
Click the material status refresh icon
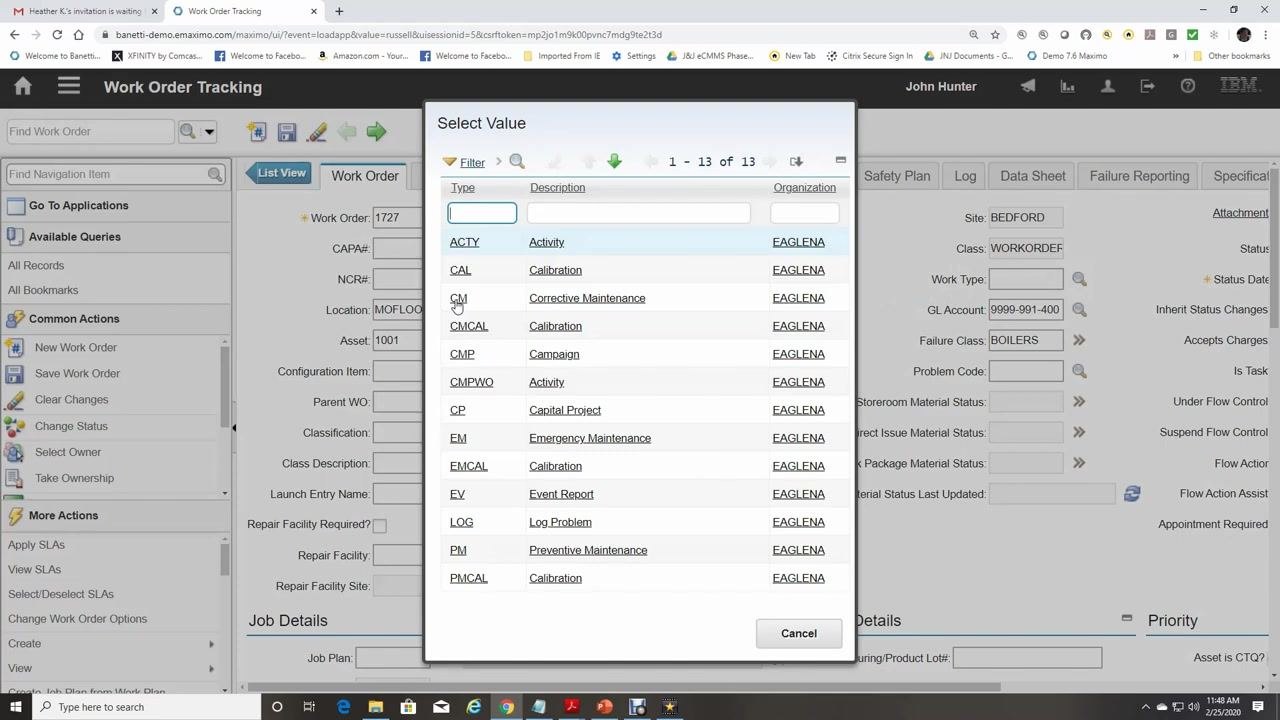1132,494
